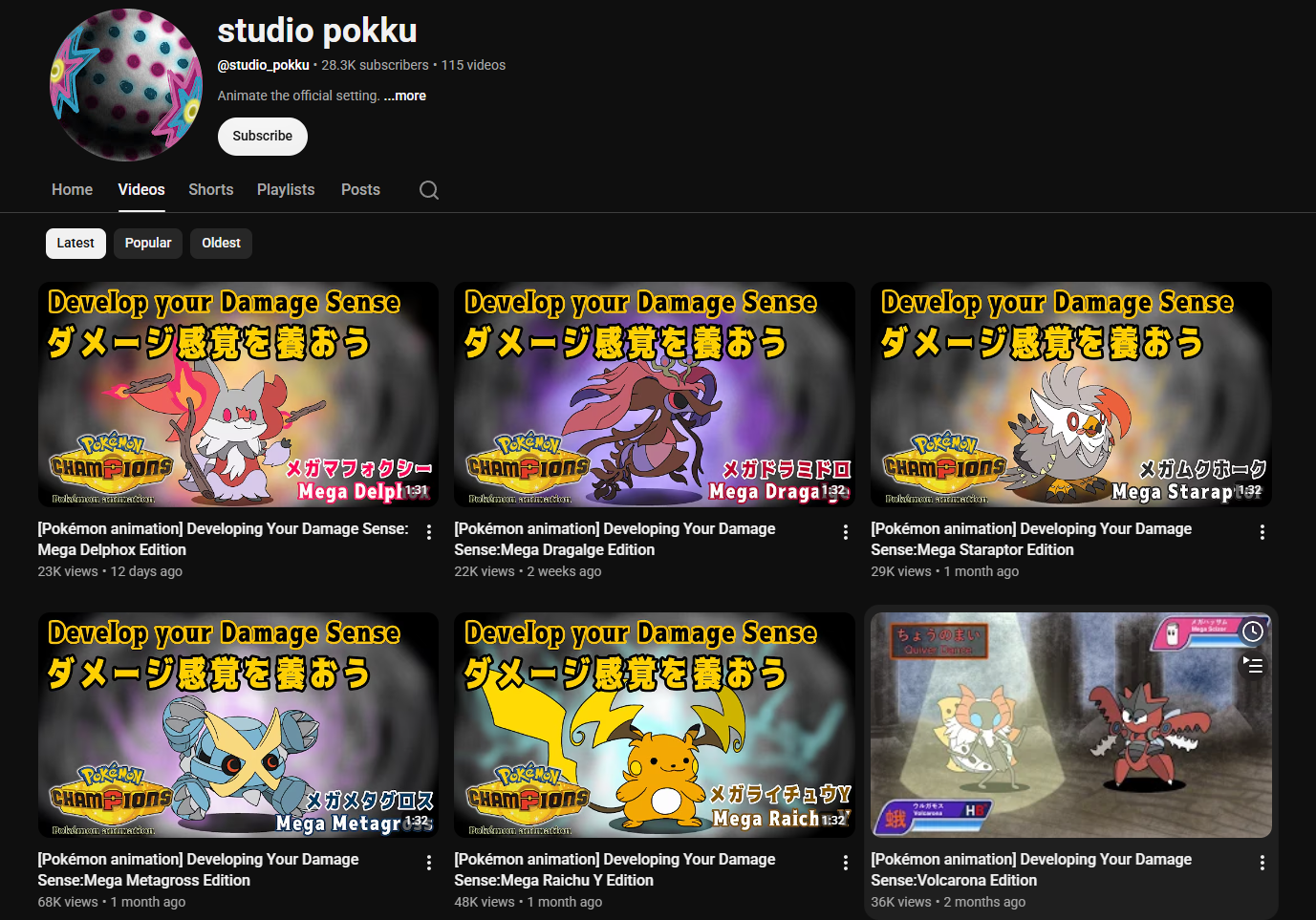Screen dimensions: 1316x920
Task: Play the Mega Metagross thumbnail
Action: pyautogui.click(x=238, y=725)
